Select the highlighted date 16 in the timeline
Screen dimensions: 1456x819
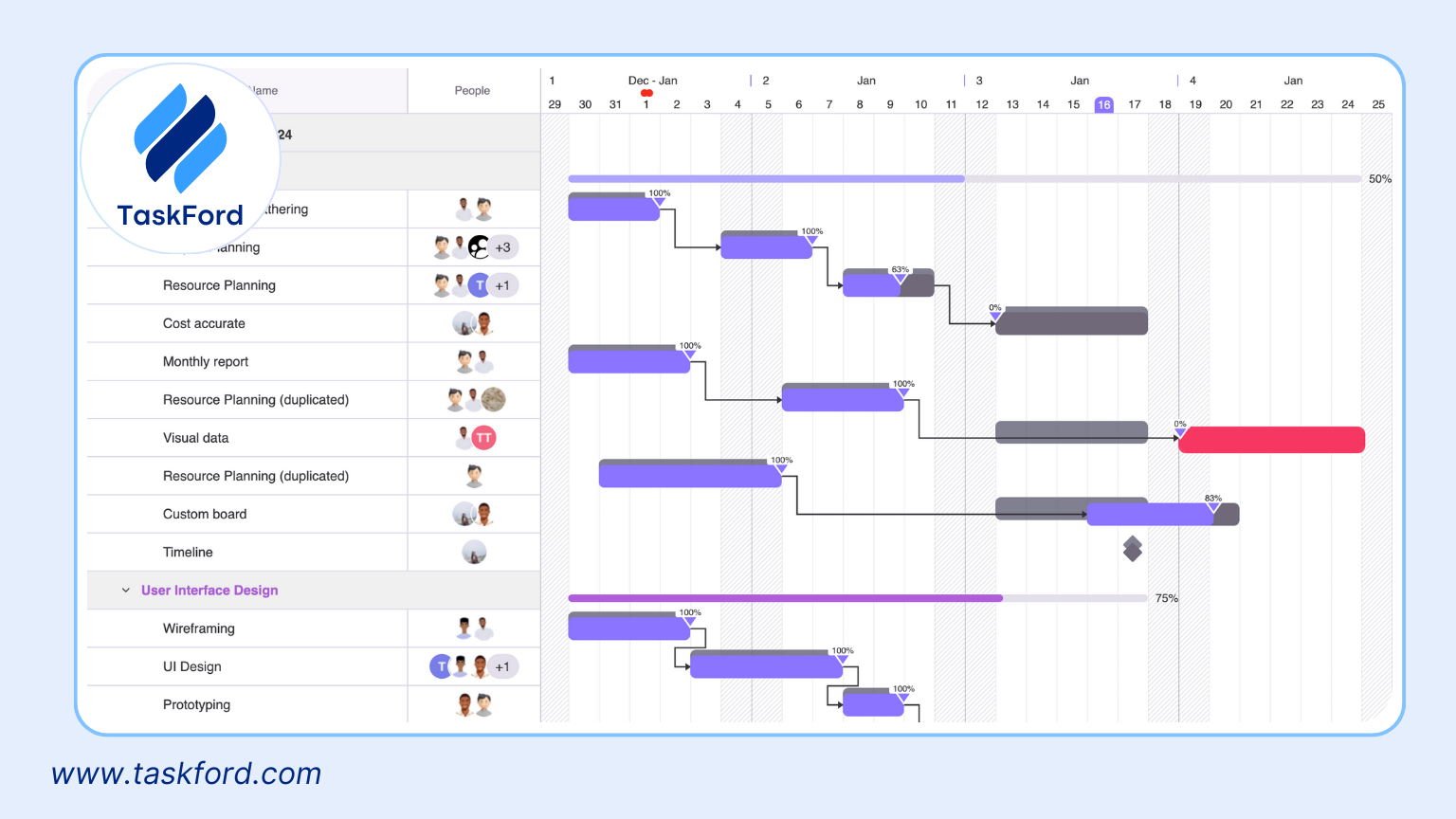pos(1104,104)
